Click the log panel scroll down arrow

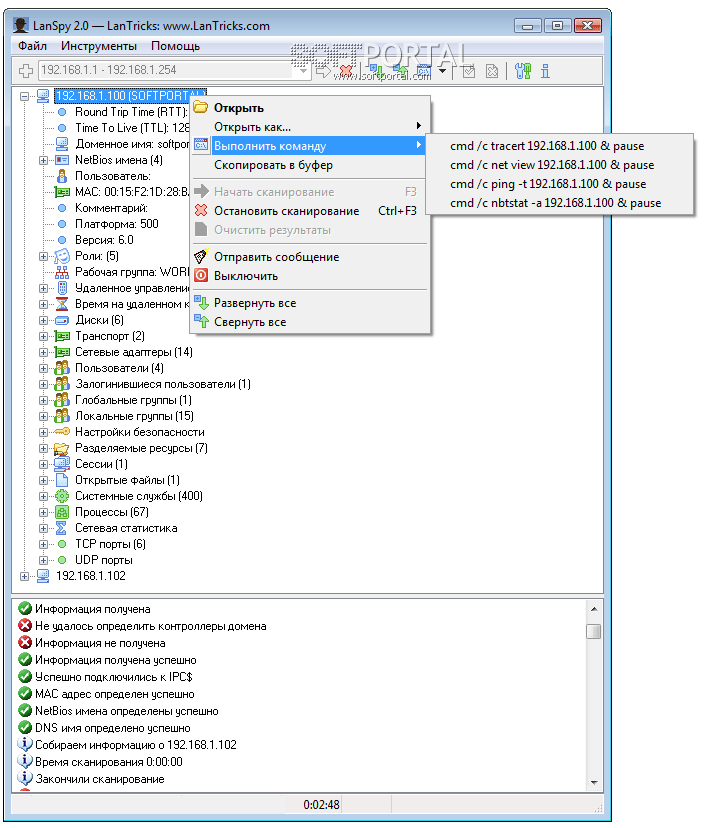point(594,783)
